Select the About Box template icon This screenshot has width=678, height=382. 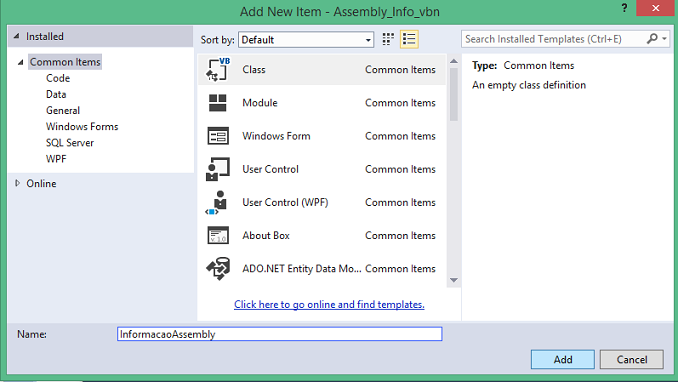(218, 235)
